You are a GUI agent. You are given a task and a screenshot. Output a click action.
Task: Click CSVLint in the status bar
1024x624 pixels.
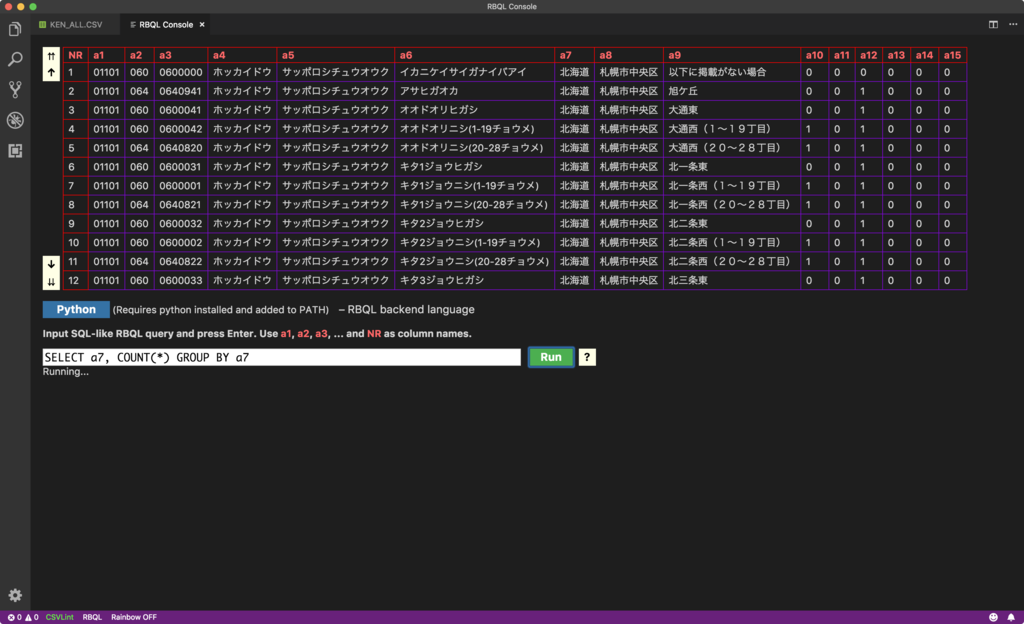(59, 617)
